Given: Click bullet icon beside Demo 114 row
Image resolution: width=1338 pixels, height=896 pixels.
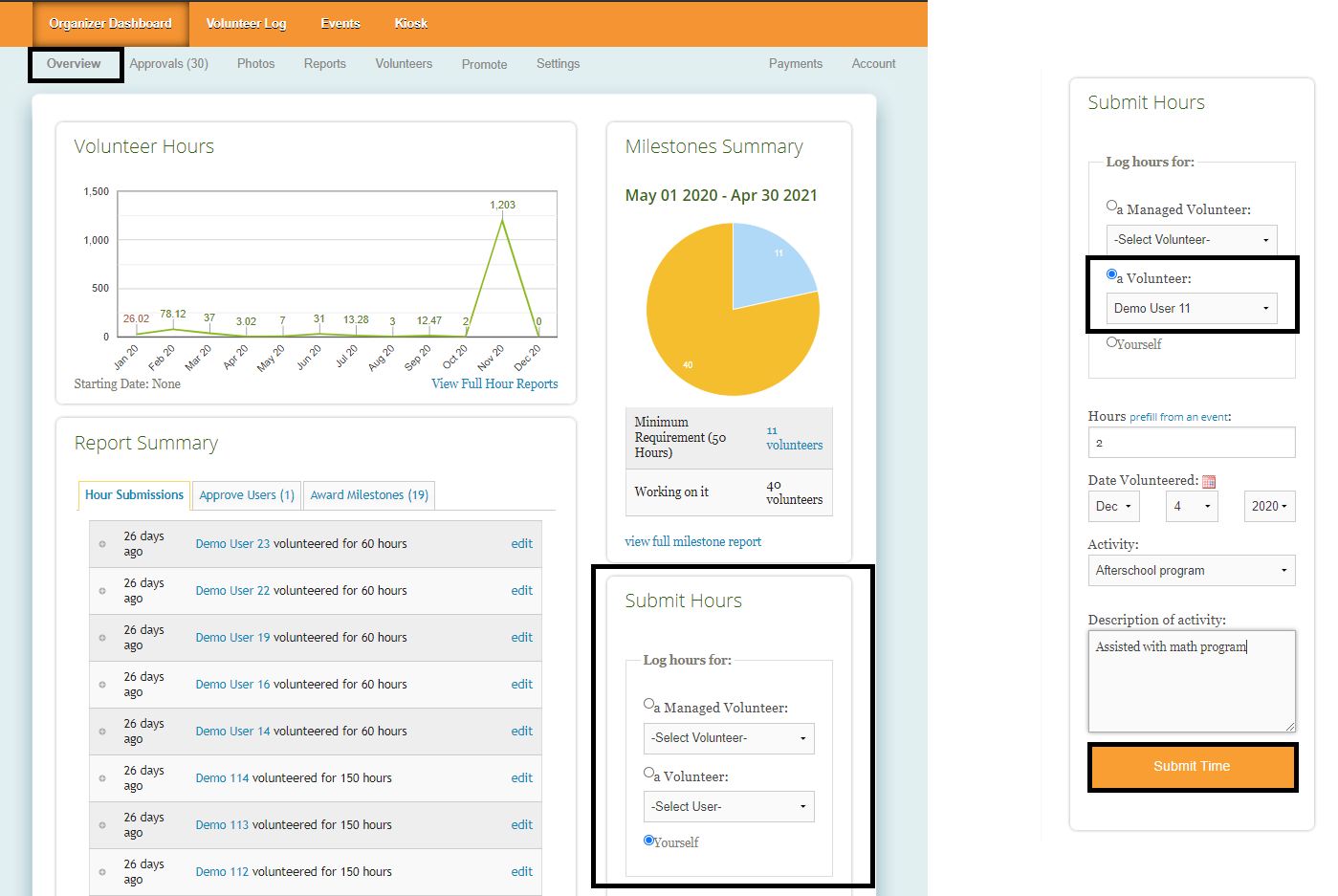Looking at the screenshot, I should coord(102,778).
